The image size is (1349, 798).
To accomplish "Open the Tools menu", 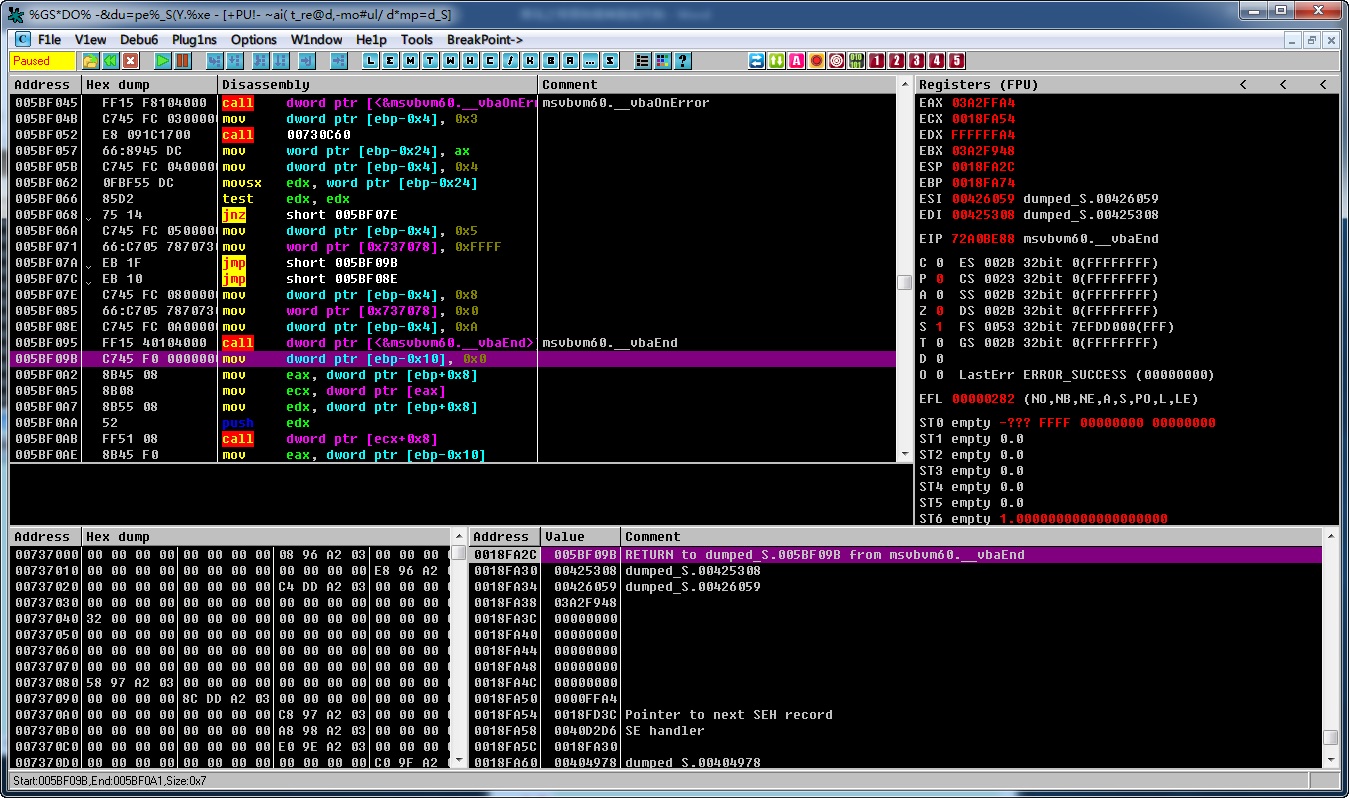I will coord(416,40).
